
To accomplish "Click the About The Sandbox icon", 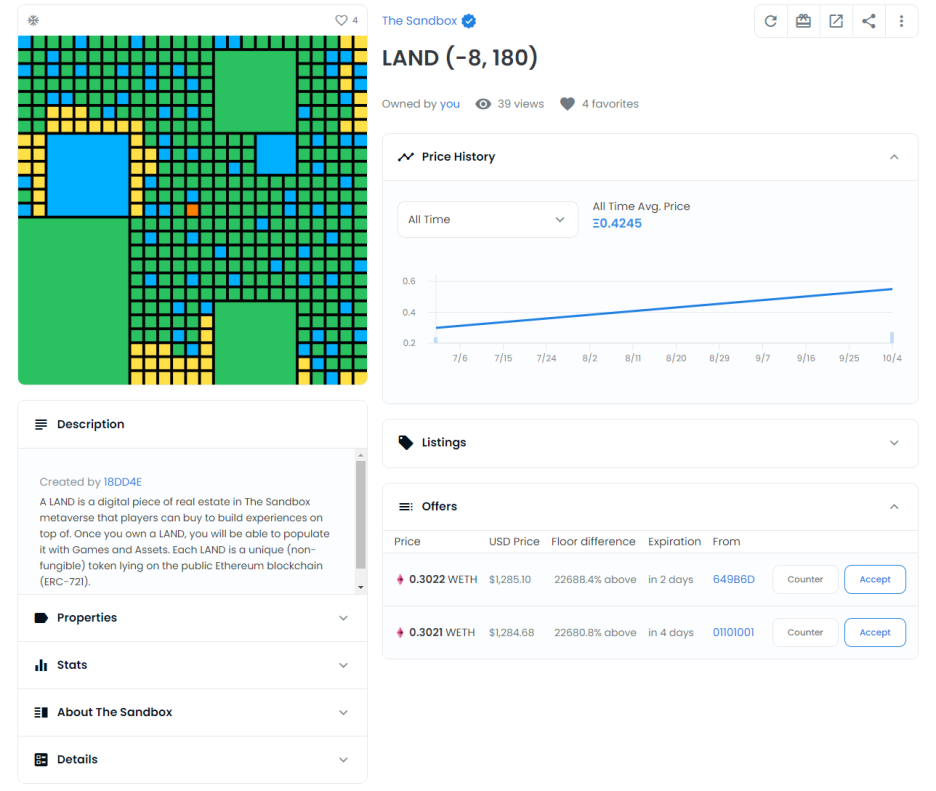I will click(41, 712).
